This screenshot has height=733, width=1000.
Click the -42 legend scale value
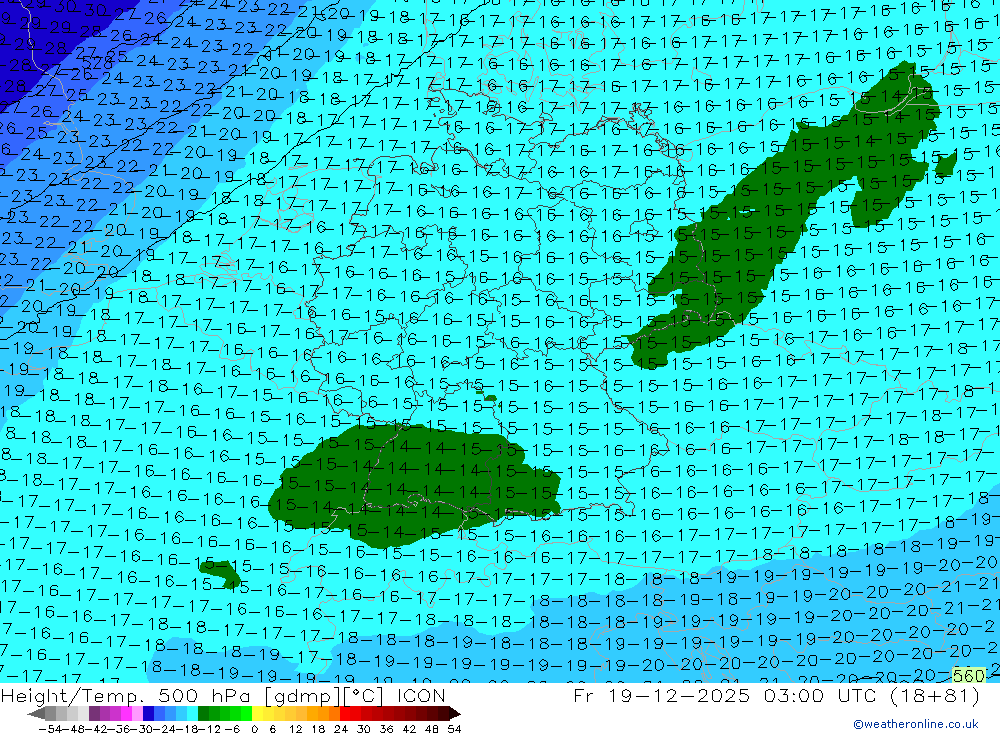click(98, 729)
